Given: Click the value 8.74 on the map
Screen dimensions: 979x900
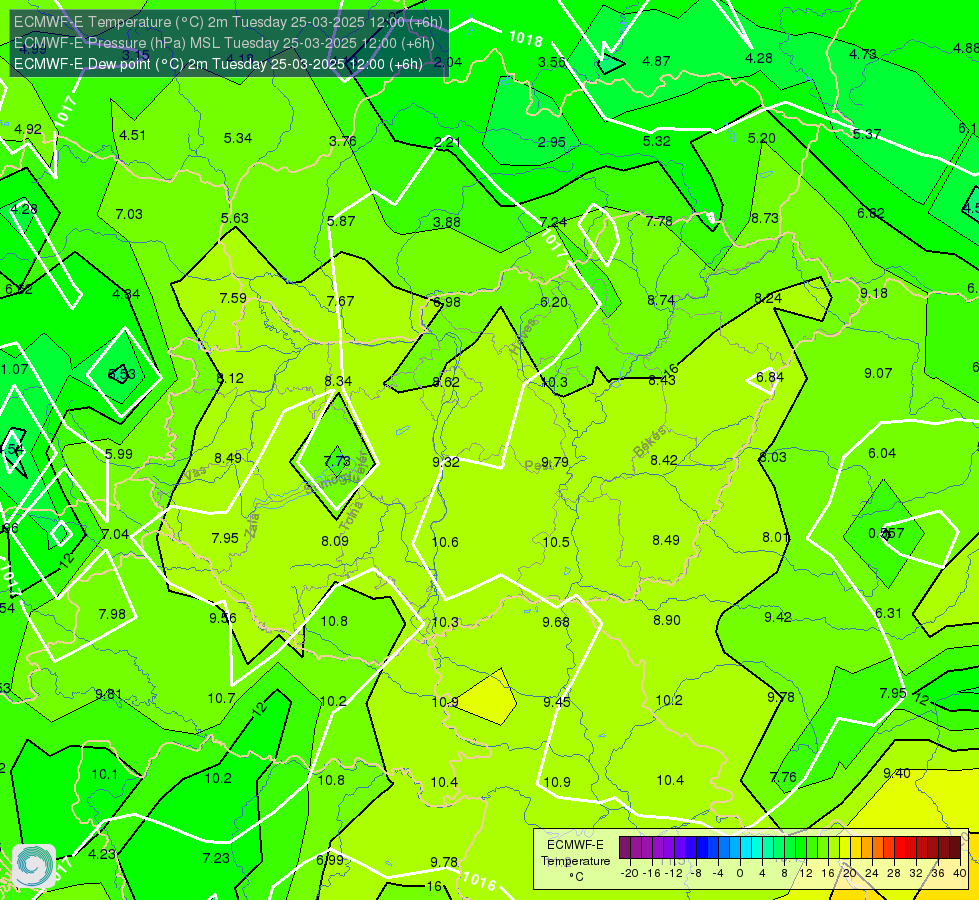Looking at the screenshot, I should click(x=661, y=300).
